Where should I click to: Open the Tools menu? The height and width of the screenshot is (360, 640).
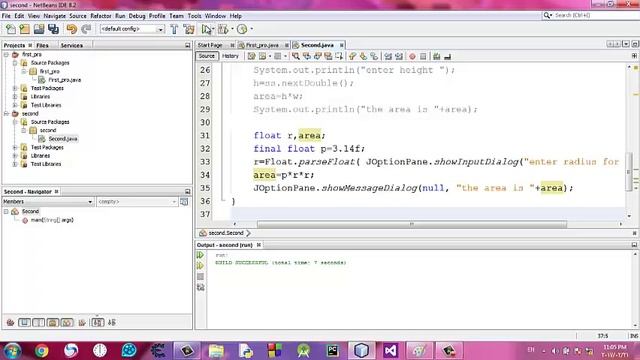pos(194,16)
